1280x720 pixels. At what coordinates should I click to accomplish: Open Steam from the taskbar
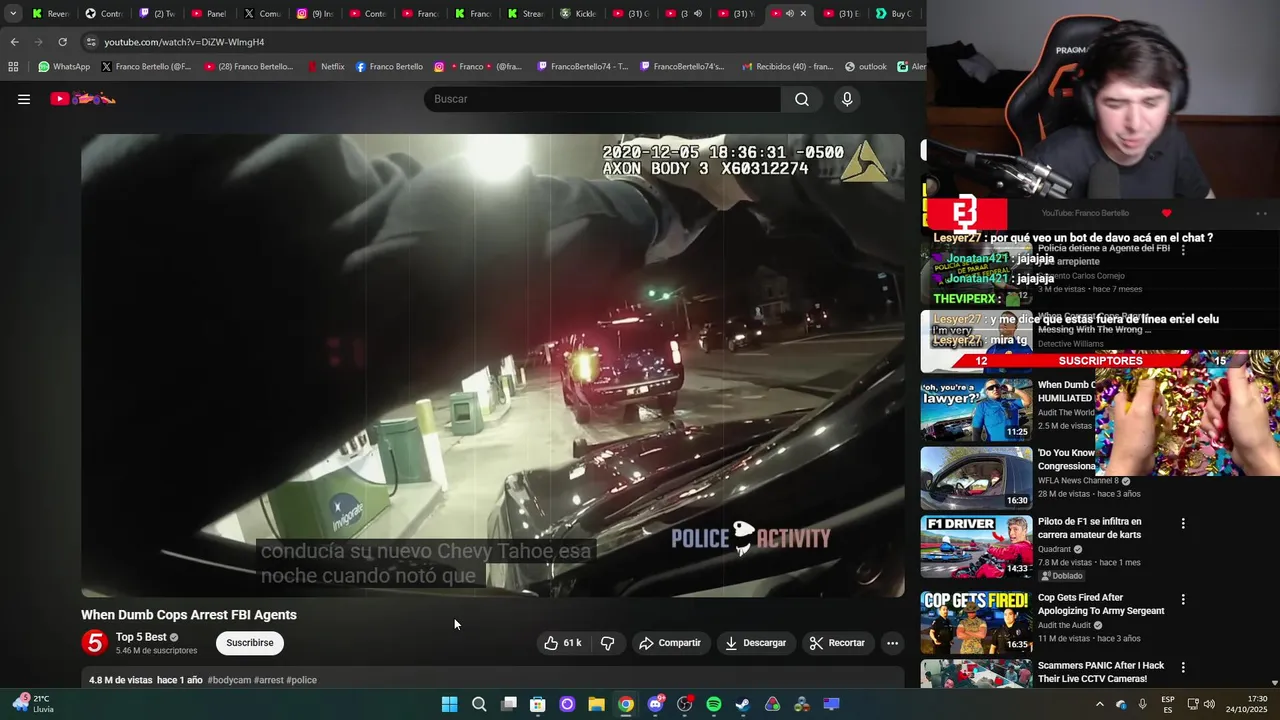743,704
